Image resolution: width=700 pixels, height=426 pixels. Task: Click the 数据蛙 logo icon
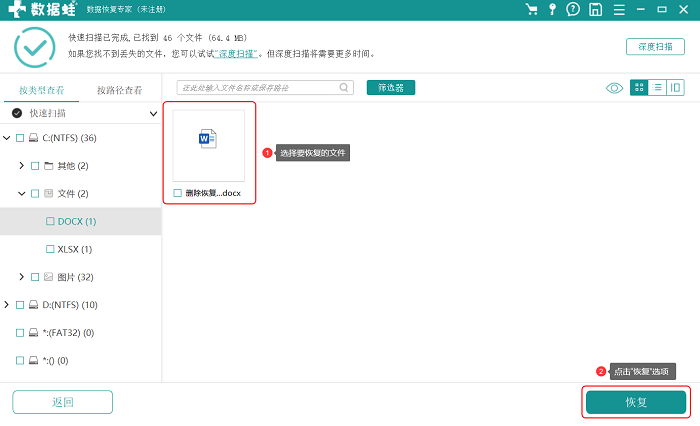point(17,9)
